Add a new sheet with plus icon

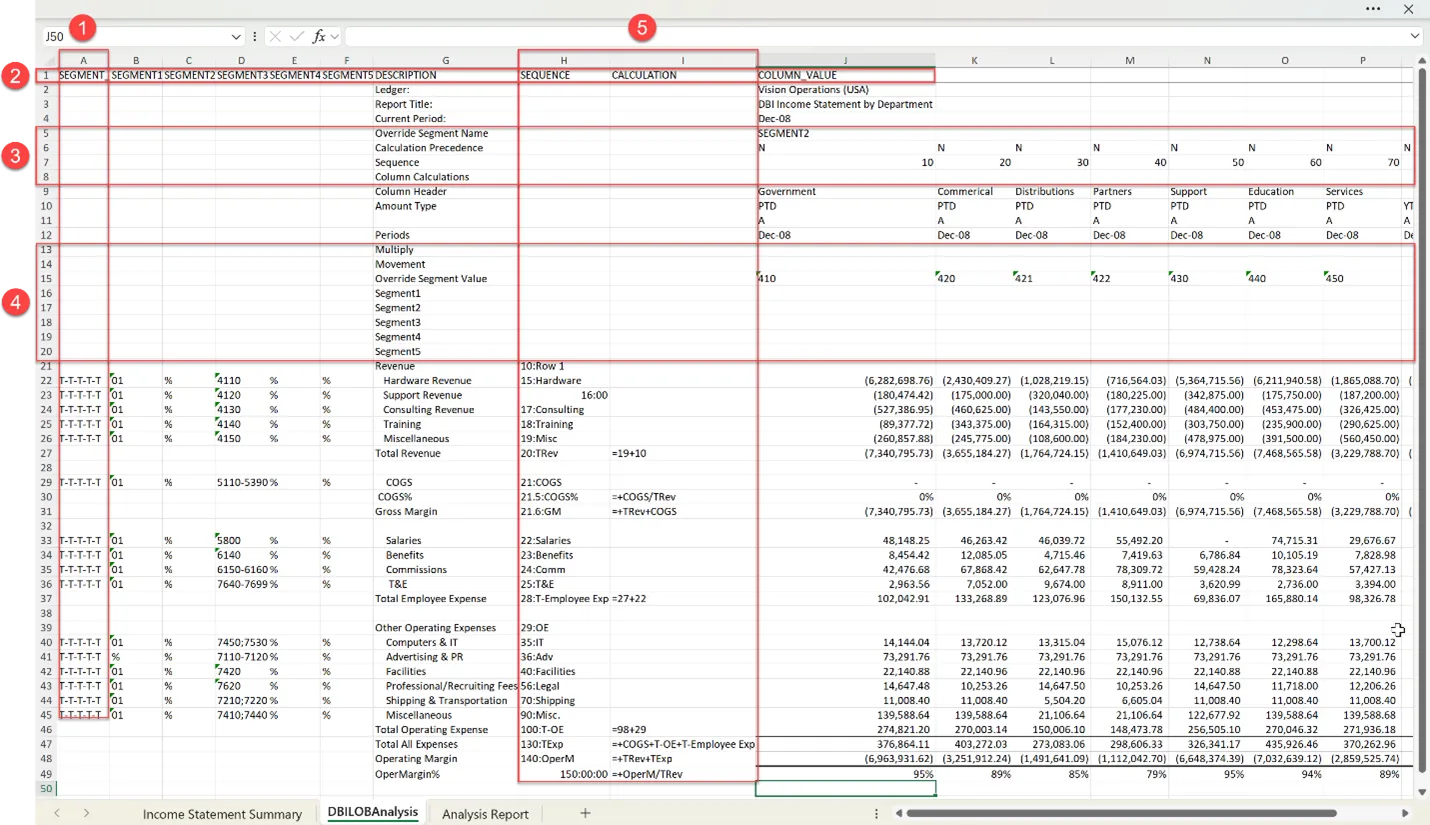point(585,813)
